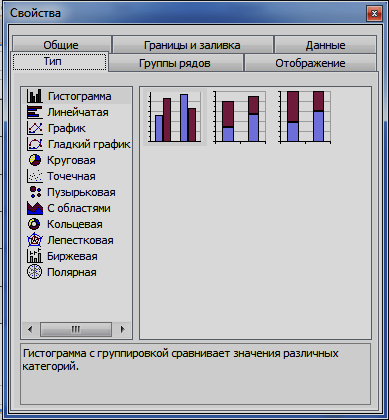Choose the Линейчатая bar chart icon
Viewport: 389px width, 420px height.
(x=35, y=112)
